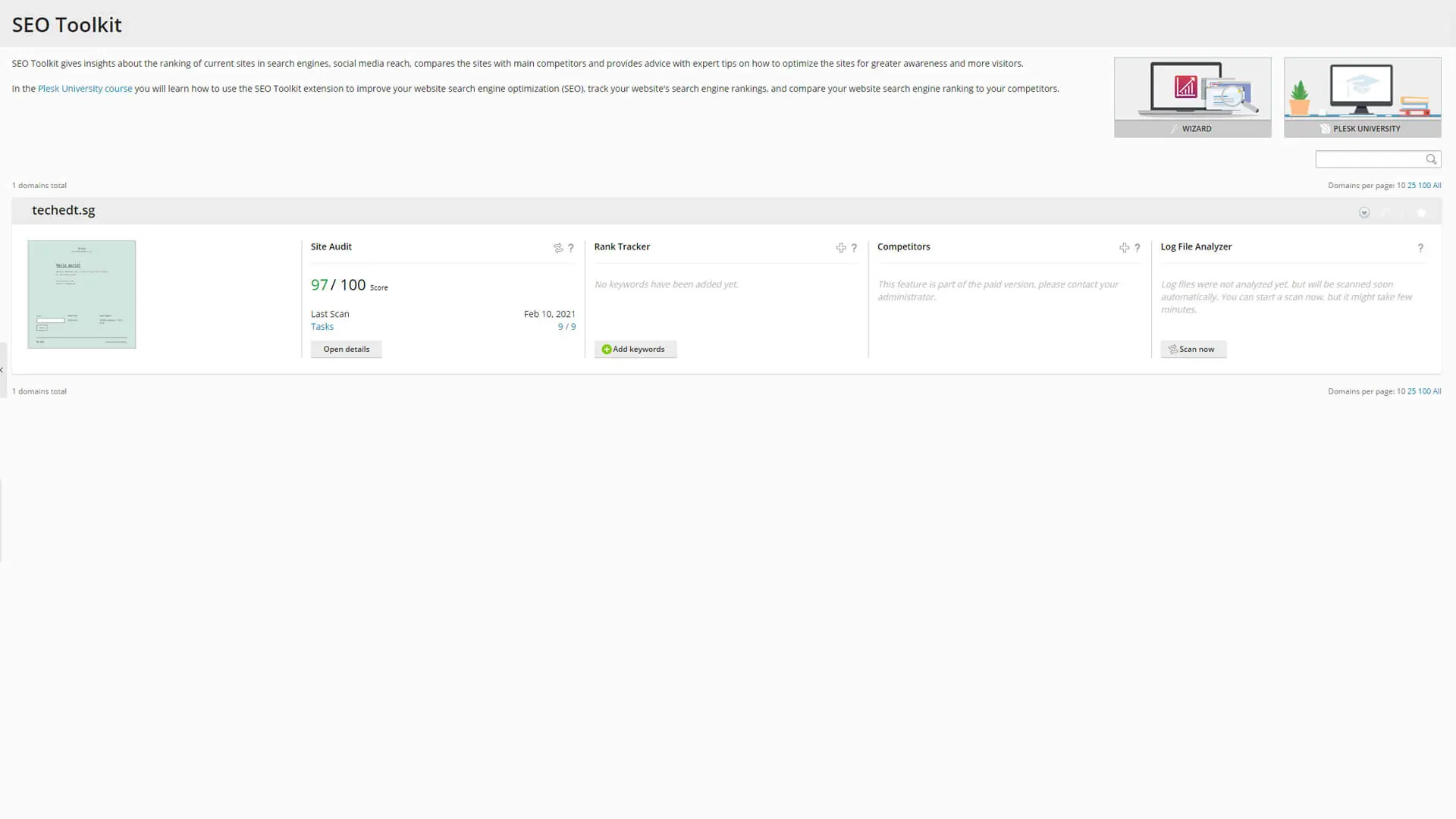Collapse the techedt.sg domain panel via the chevron
This screenshot has width=1456, height=819.
pyautogui.click(x=1364, y=213)
